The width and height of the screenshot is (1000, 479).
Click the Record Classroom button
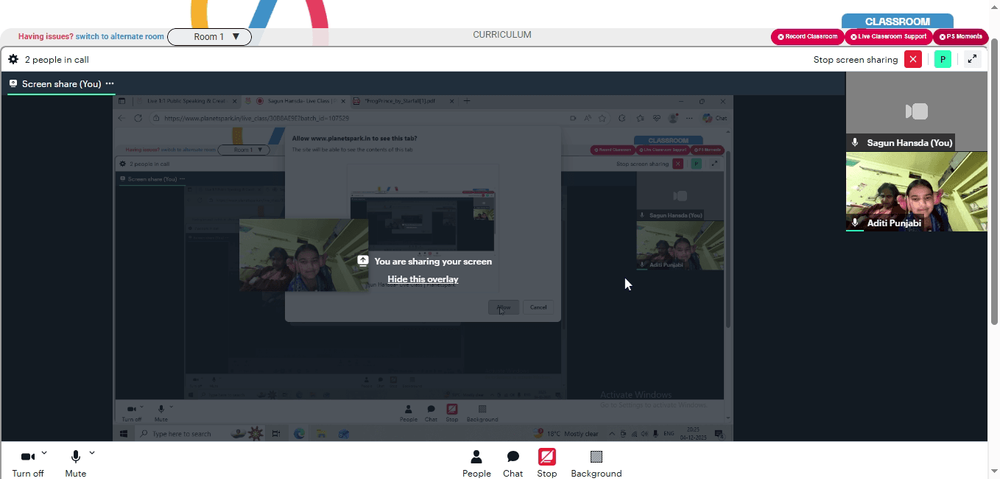click(807, 36)
